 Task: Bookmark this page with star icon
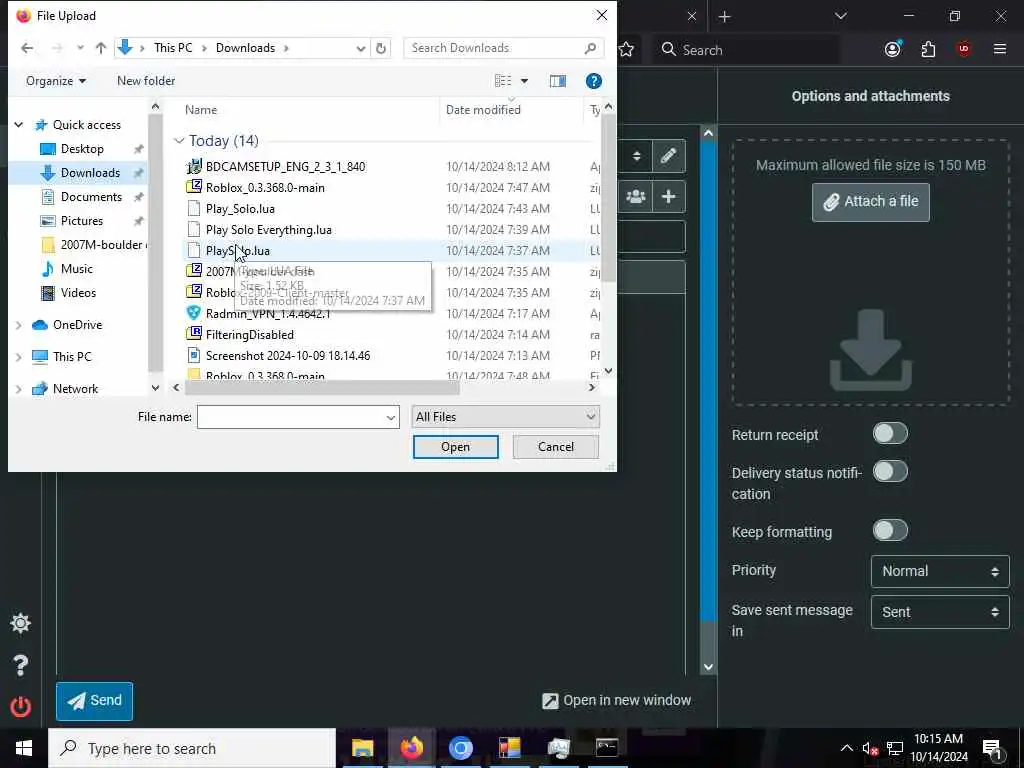626,50
